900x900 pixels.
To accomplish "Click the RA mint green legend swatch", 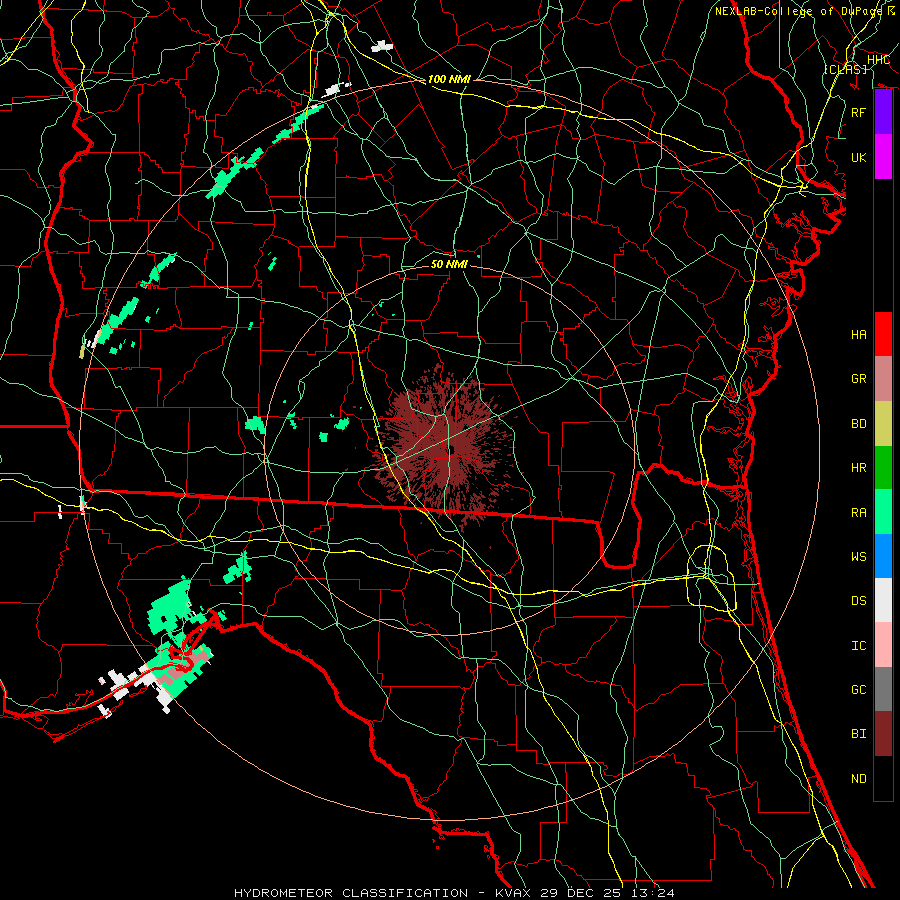I will click(883, 512).
